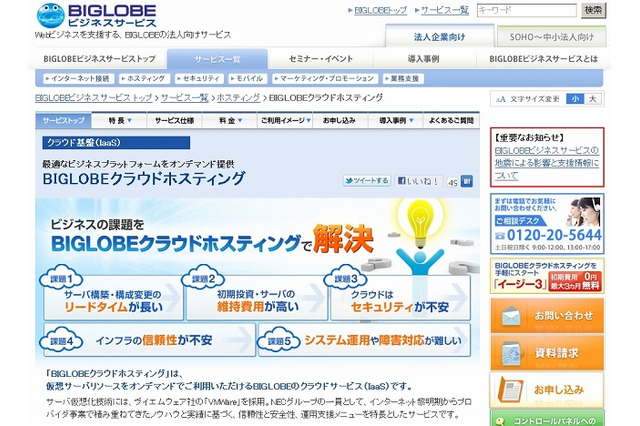Expand the ご利用イメージ dropdown menu
The height and width of the screenshot is (426, 640).
(285, 120)
